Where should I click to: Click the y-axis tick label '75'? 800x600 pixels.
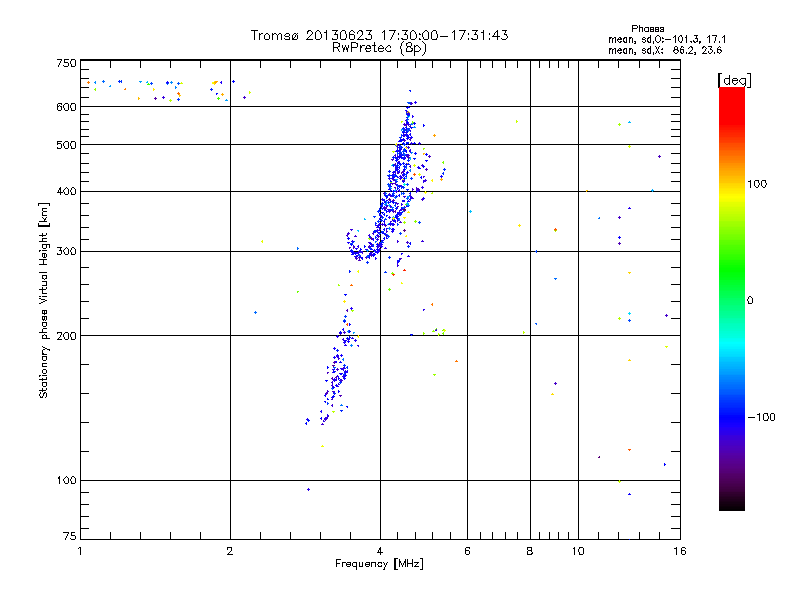tap(70, 536)
